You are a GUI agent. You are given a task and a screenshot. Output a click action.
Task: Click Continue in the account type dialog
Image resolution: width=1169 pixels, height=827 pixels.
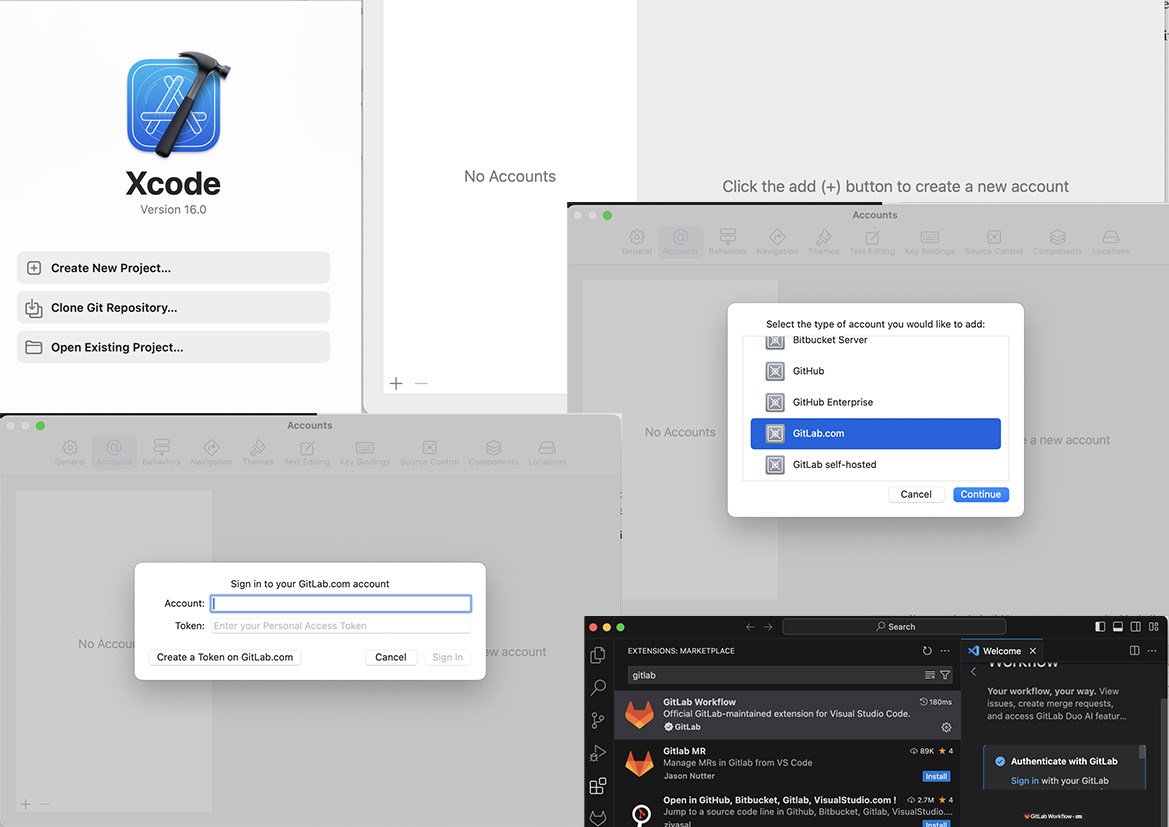[x=980, y=494]
